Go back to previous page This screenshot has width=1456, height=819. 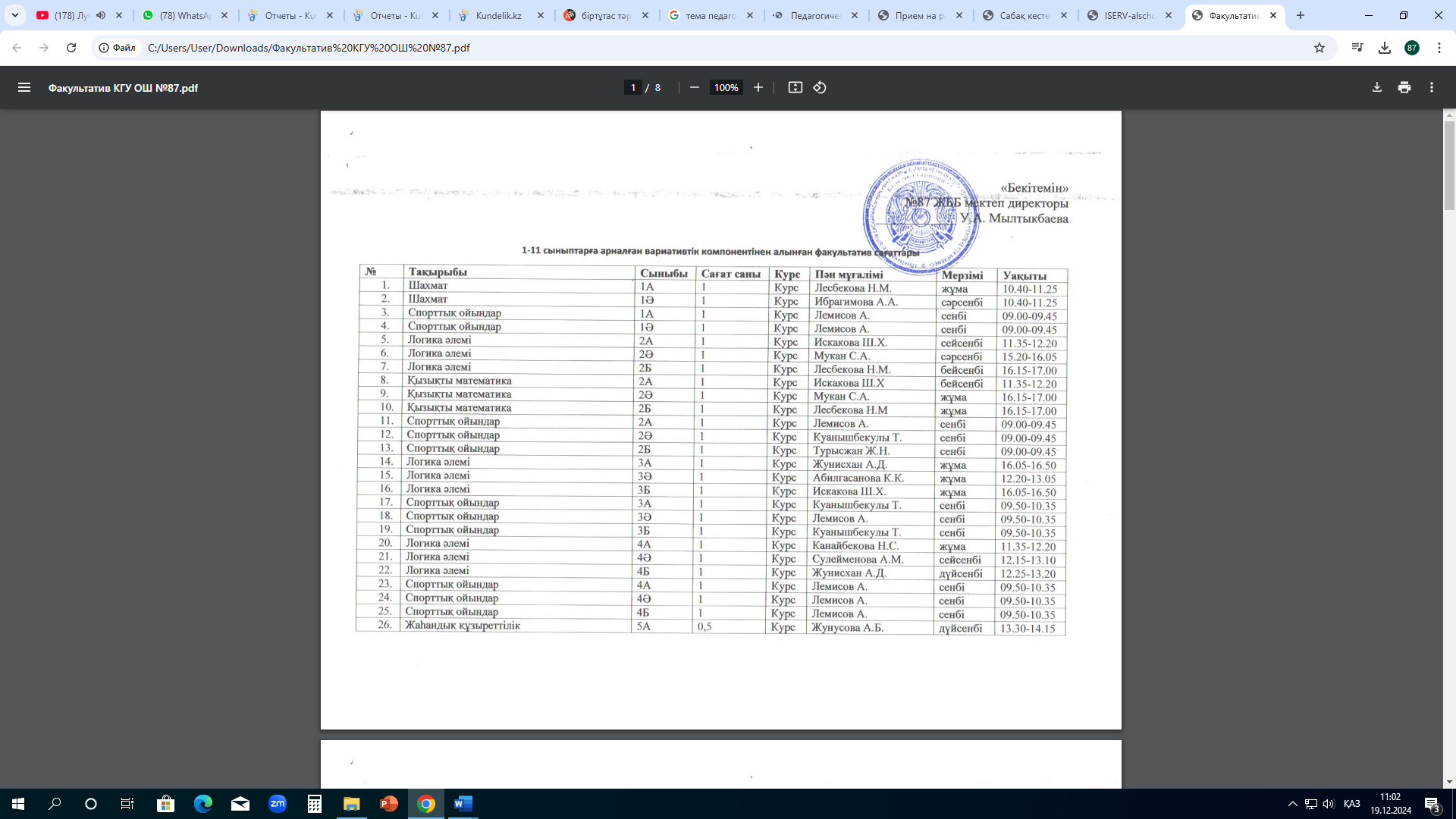[x=17, y=48]
